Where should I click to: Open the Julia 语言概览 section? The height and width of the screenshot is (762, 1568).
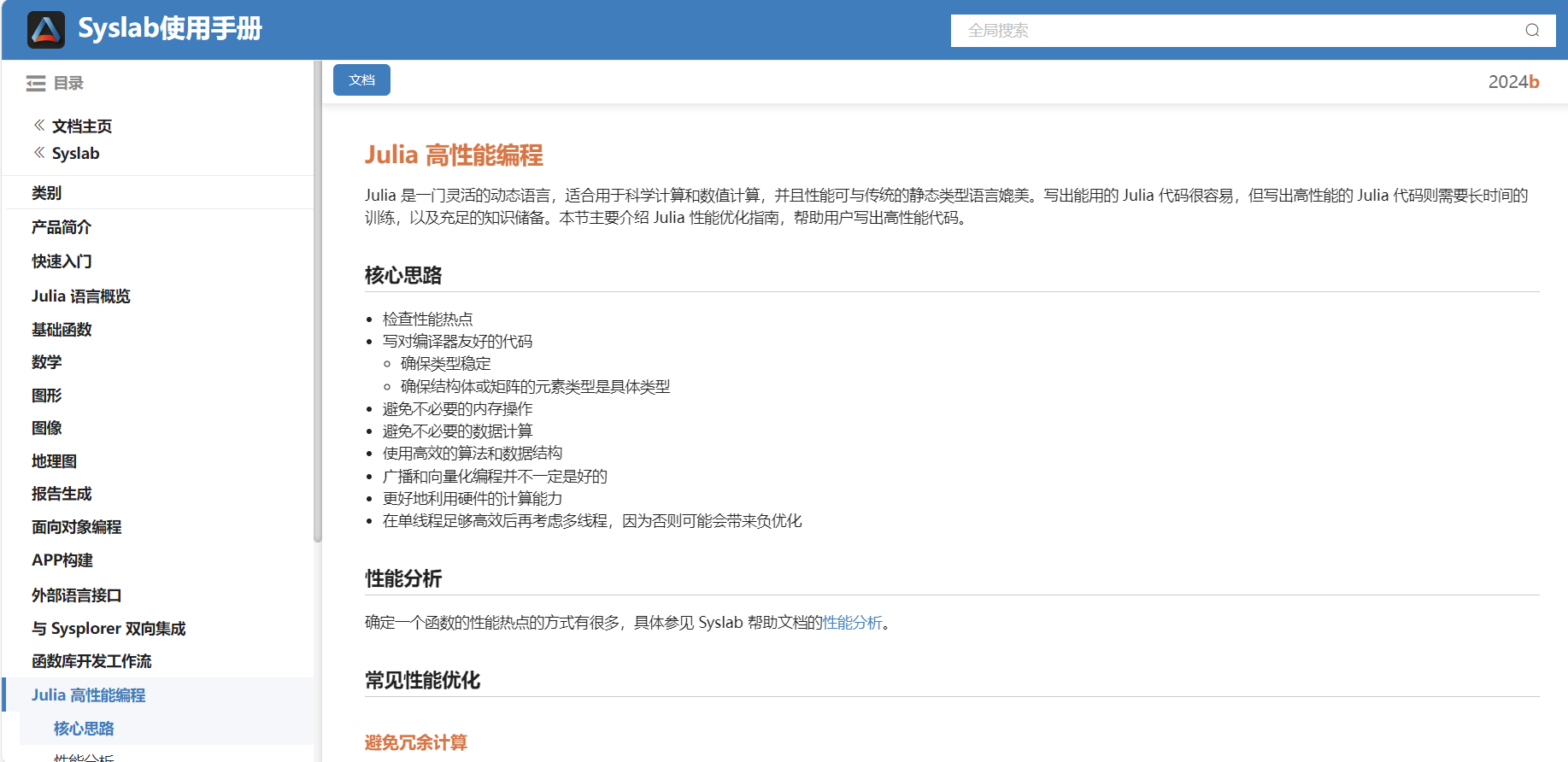81,296
